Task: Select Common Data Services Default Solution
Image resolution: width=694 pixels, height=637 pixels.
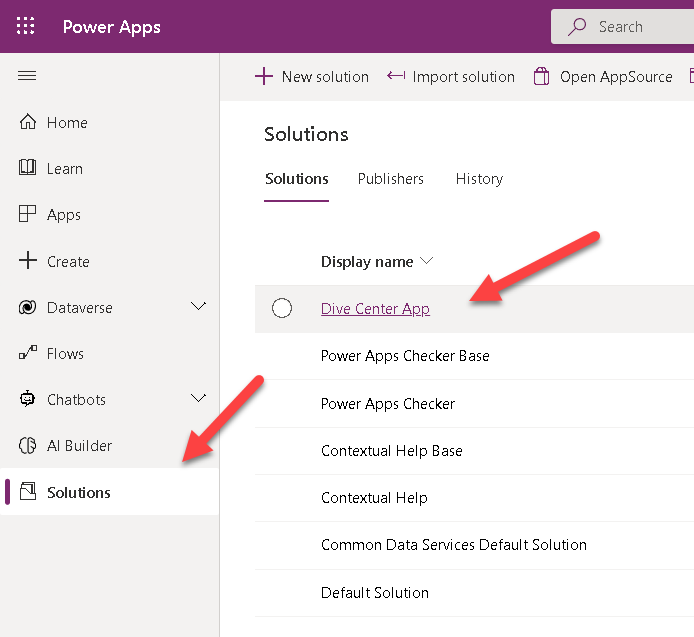Action: pos(474,545)
